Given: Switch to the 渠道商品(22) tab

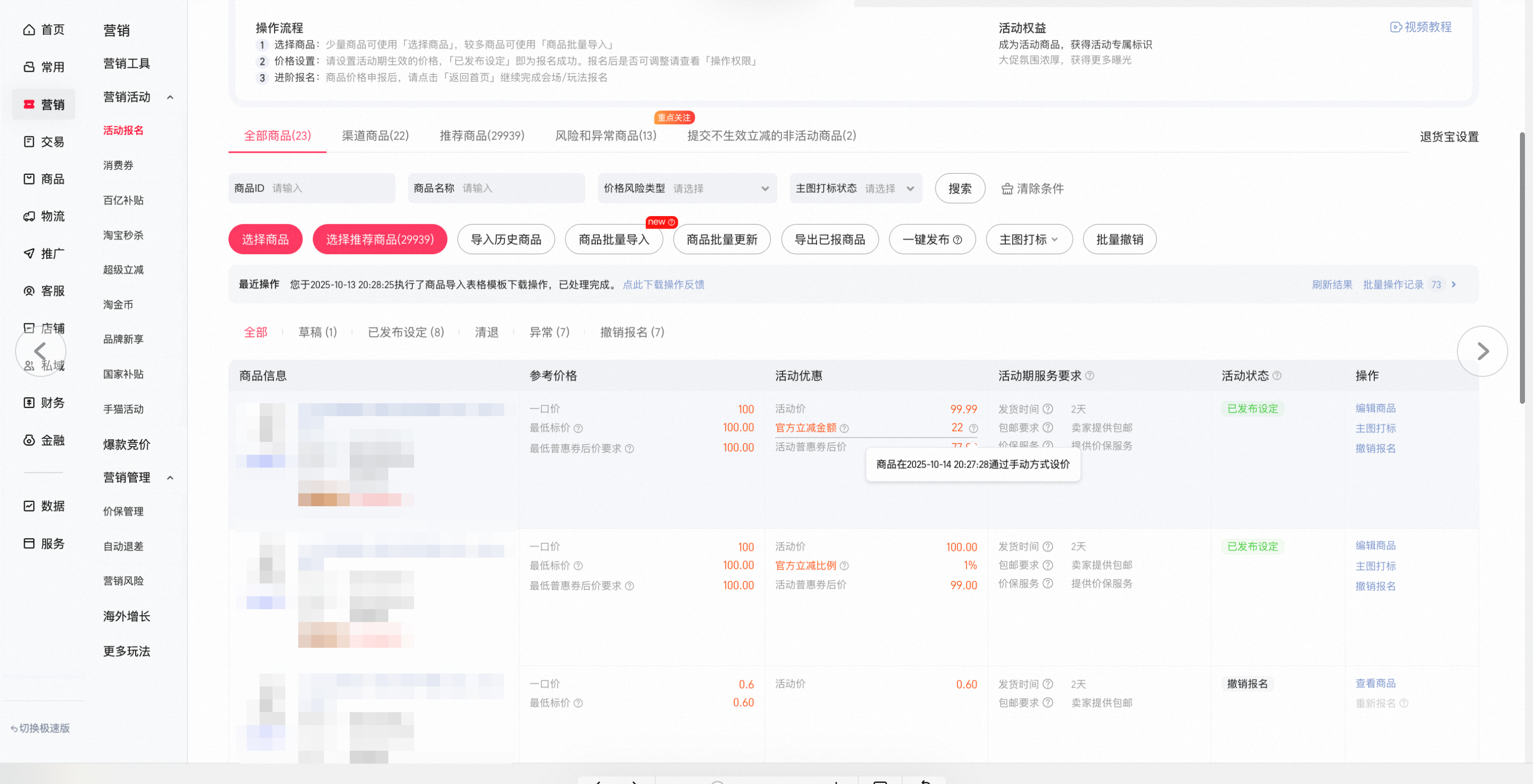Looking at the screenshot, I should 375,136.
